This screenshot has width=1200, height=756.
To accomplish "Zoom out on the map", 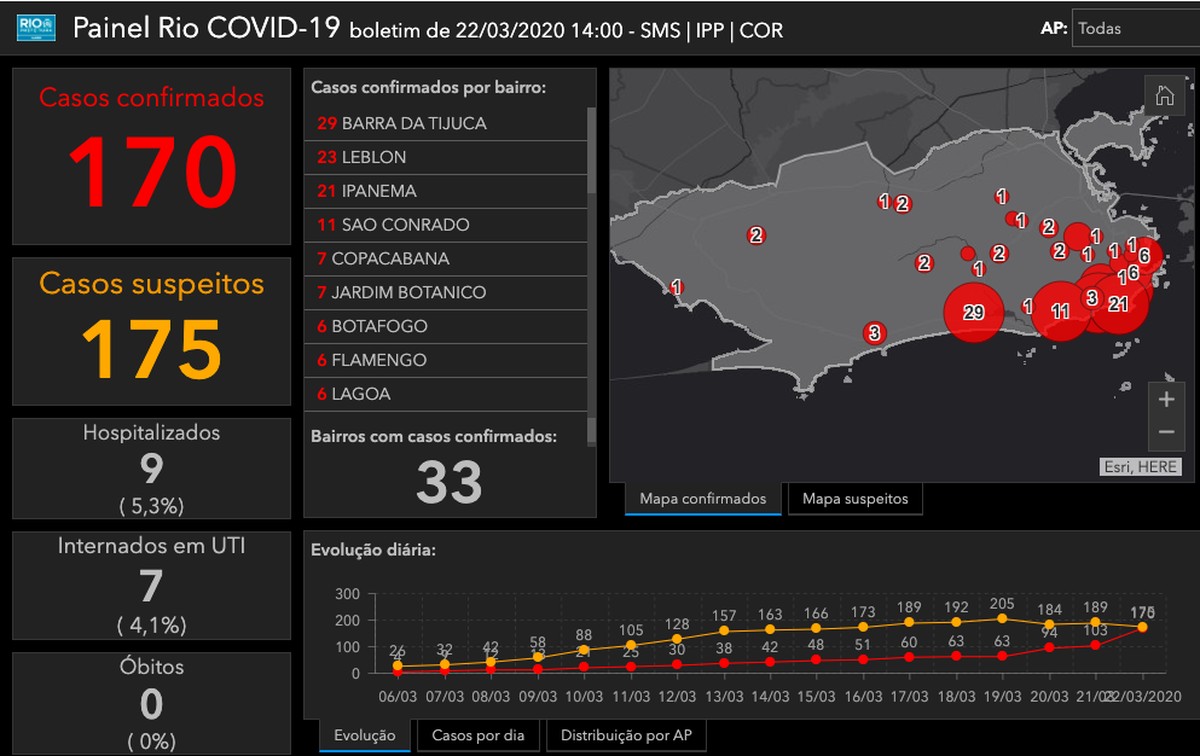I will tap(1166, 432).
